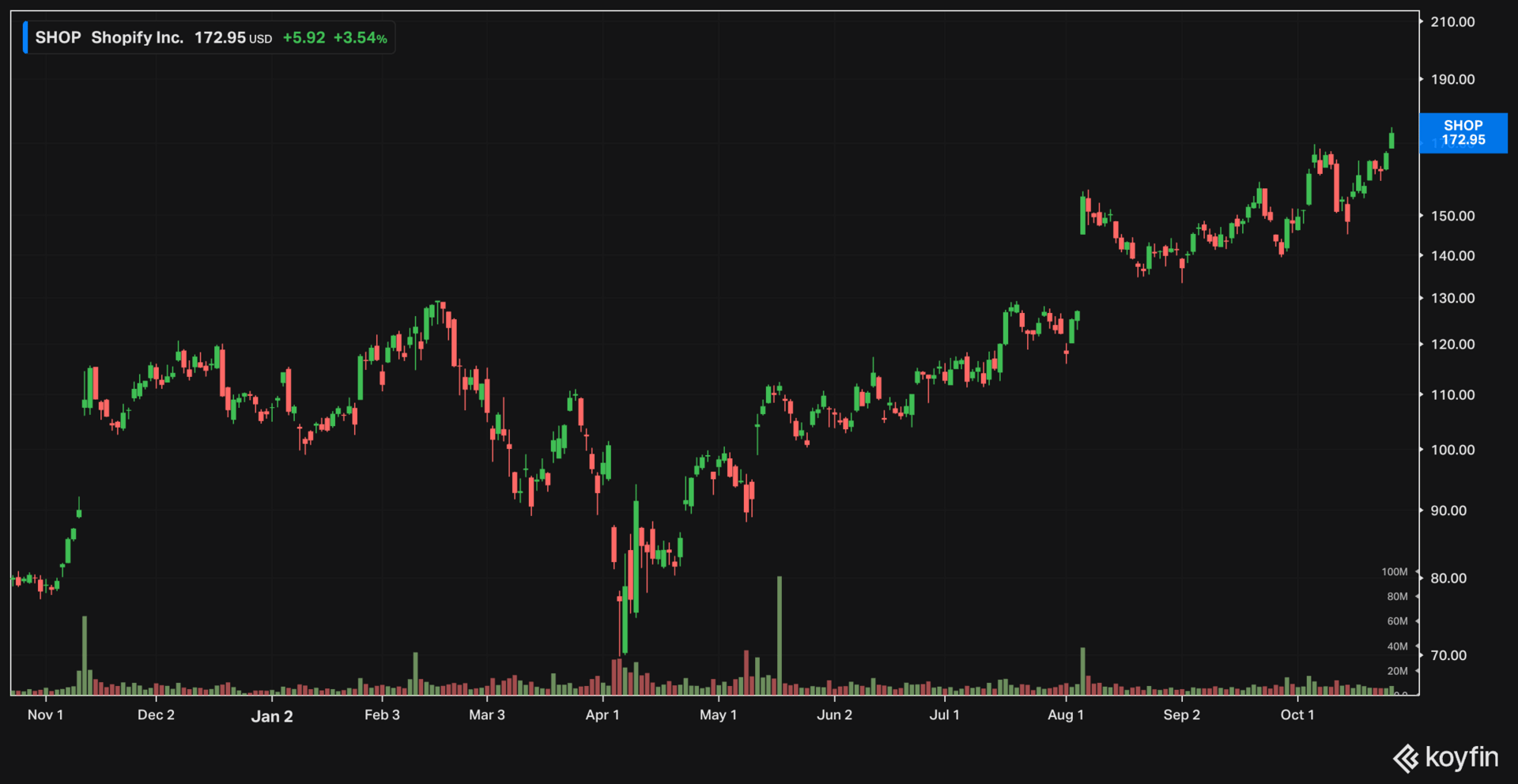Click the 100.00 price axis label
This screenshot has width=1518, height=784.
[1452, 450]
